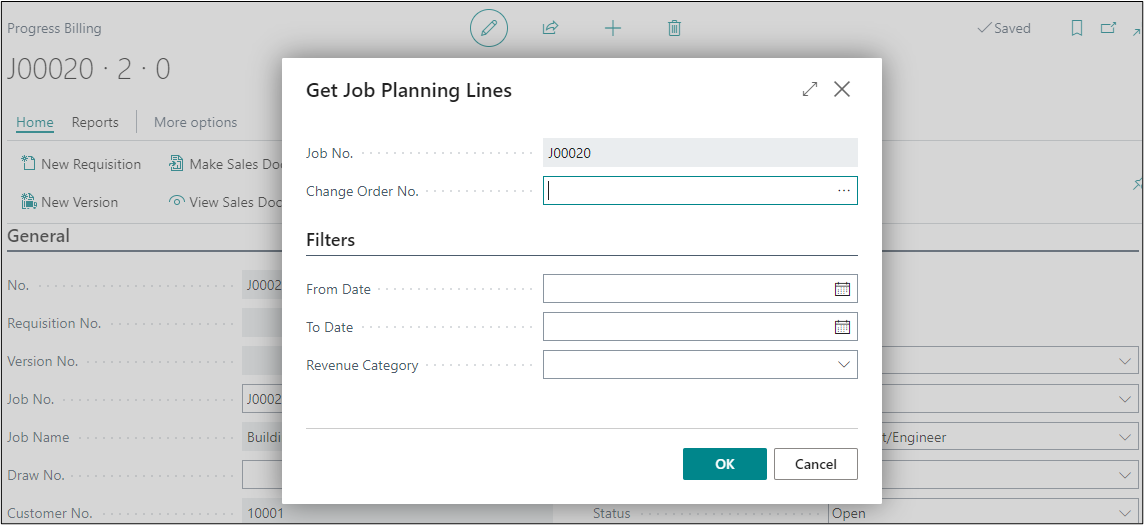Image resolution: width=1144 pixels, height=525 pixels.
Task: Open Change Order No. lookup ellipsis
Action: tap(844, 191)
